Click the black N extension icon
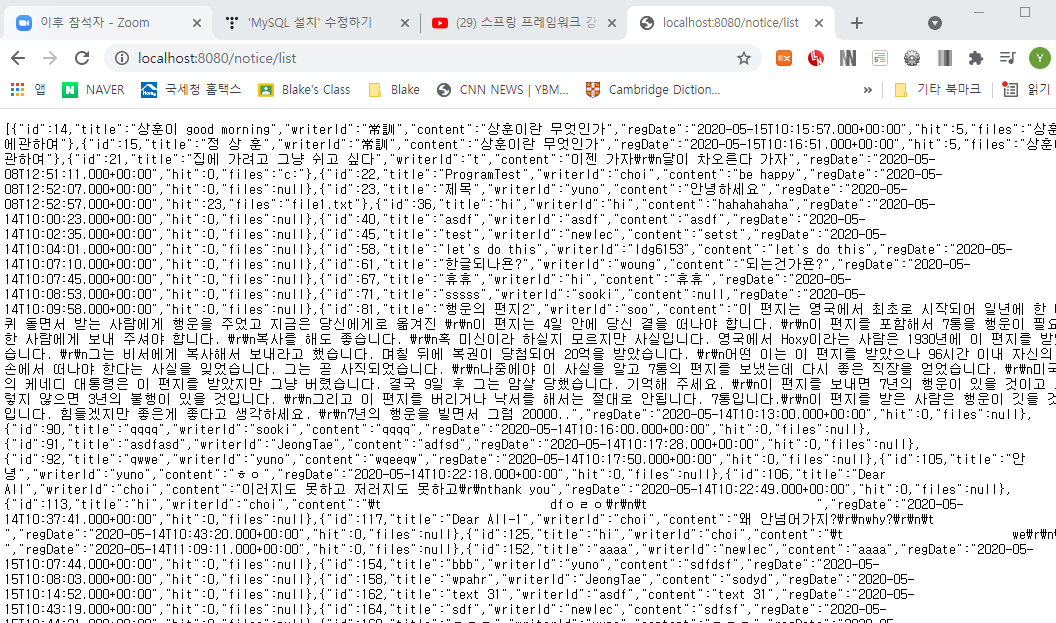This screenshot has height=623, width=1056. pos(848,59)
